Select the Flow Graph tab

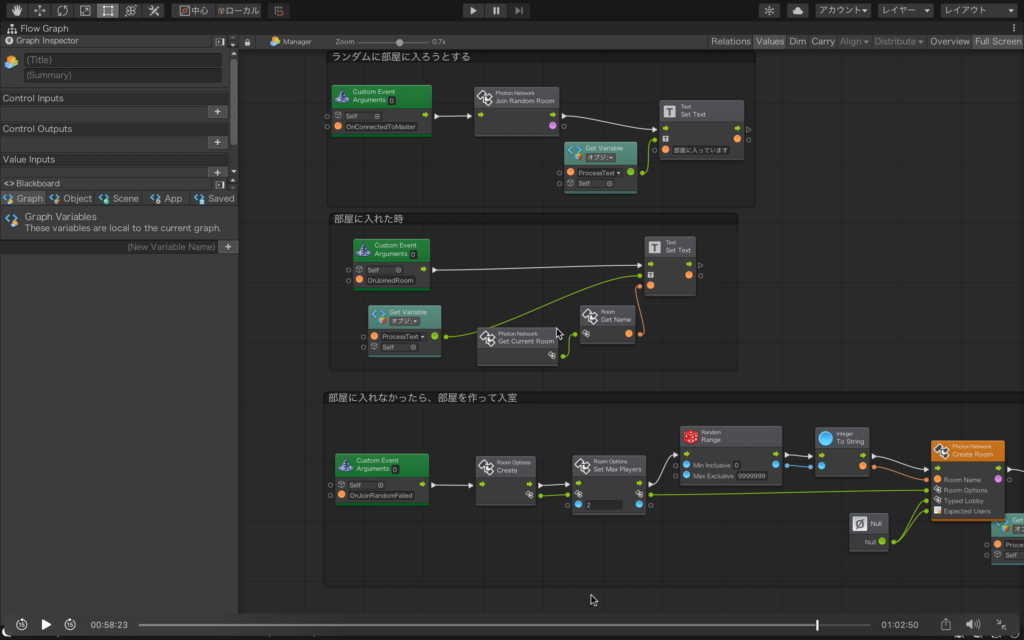pyautogui.click(x=38, y=29)
